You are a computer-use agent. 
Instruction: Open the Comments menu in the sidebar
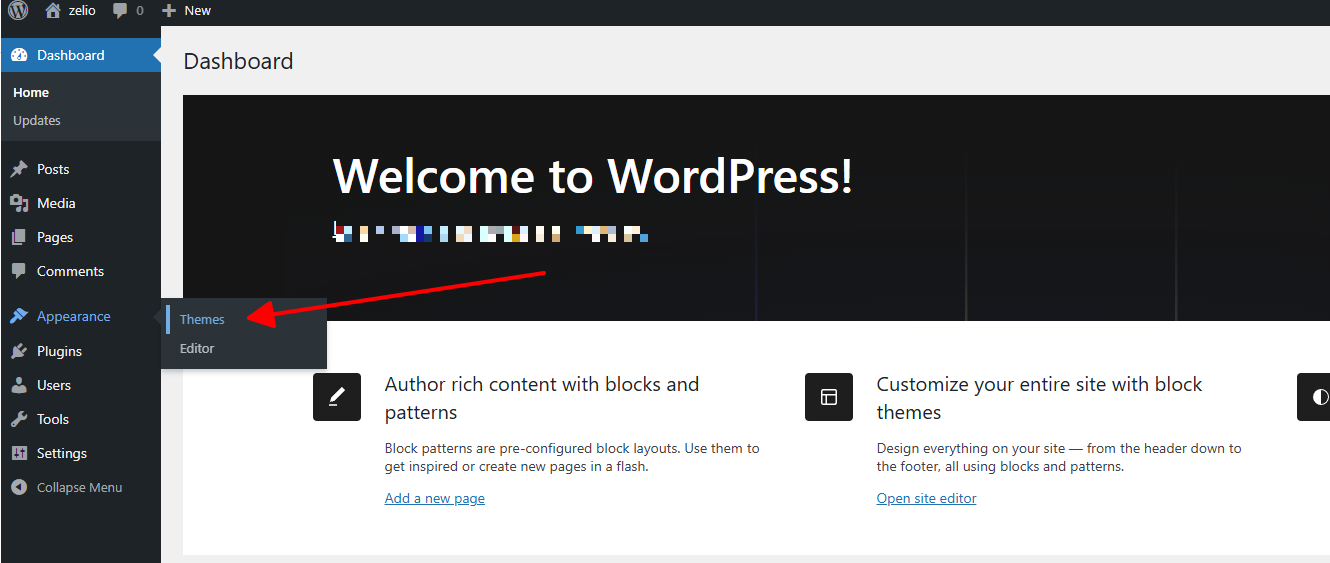point(80,271)
